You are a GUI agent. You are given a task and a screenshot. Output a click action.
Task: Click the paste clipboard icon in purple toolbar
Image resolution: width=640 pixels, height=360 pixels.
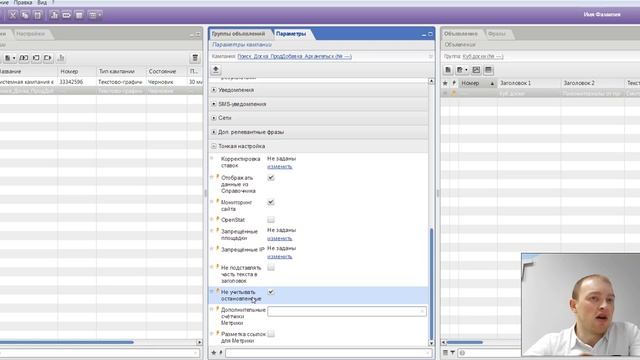point(38,15)
